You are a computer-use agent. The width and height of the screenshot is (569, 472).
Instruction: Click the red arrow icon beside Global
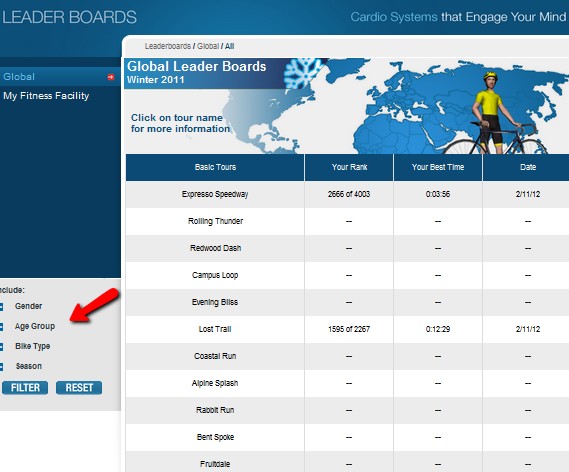pyautogui.click(x=111, y=77)
